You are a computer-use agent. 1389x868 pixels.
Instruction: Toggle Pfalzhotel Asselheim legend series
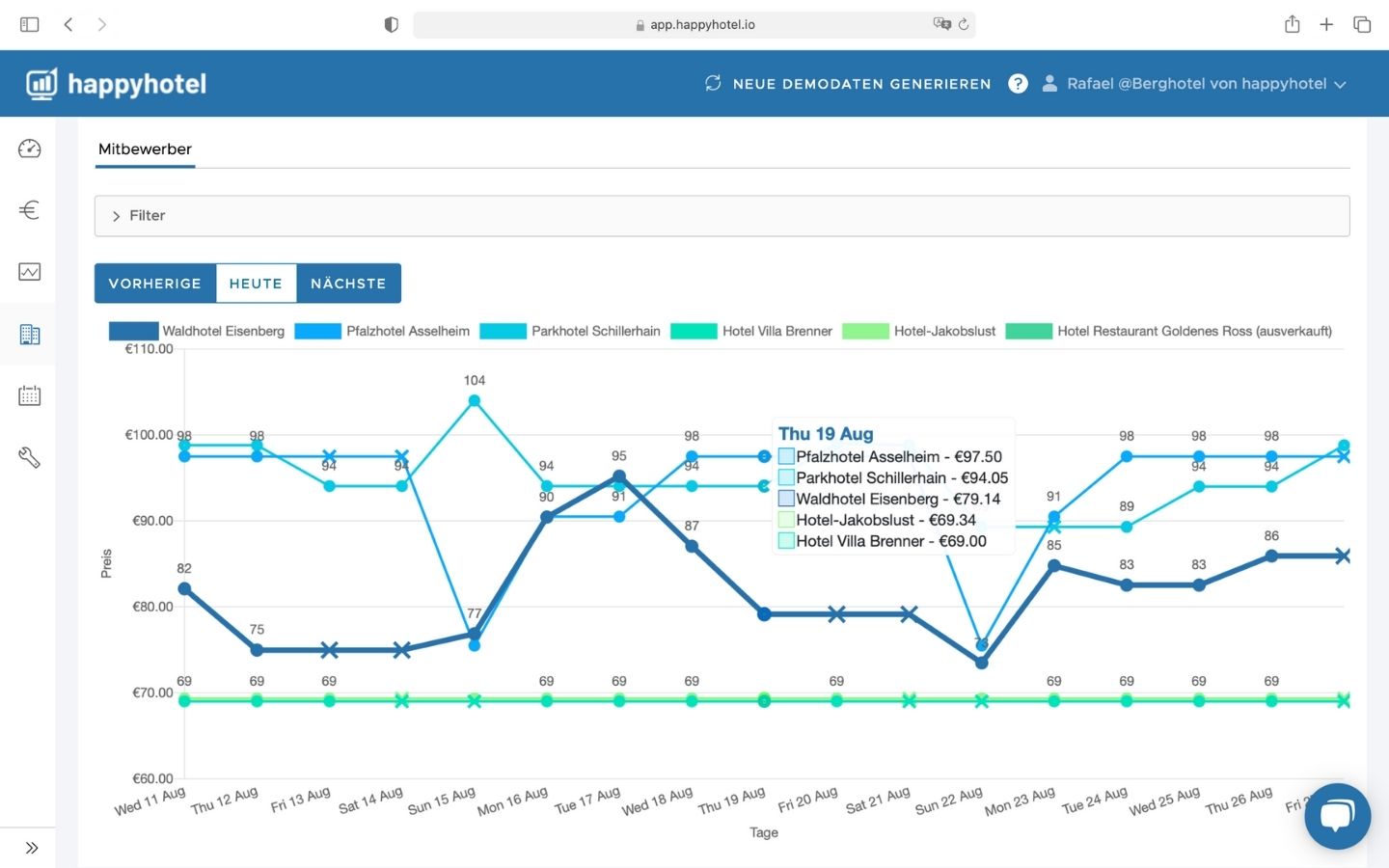click(x=382, y=331)
